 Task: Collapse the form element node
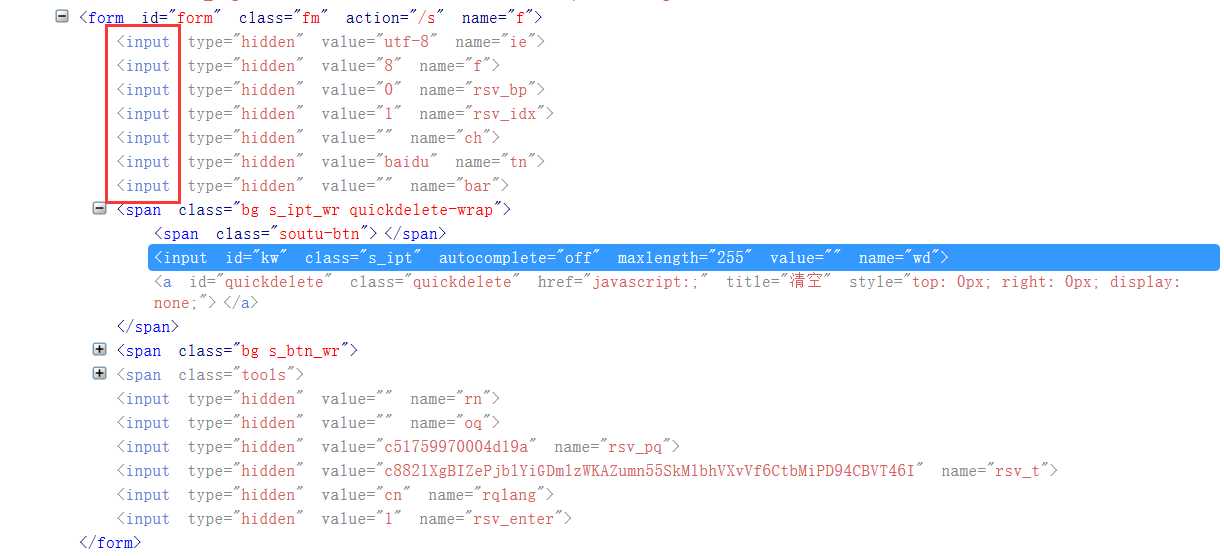coord(63,17)
